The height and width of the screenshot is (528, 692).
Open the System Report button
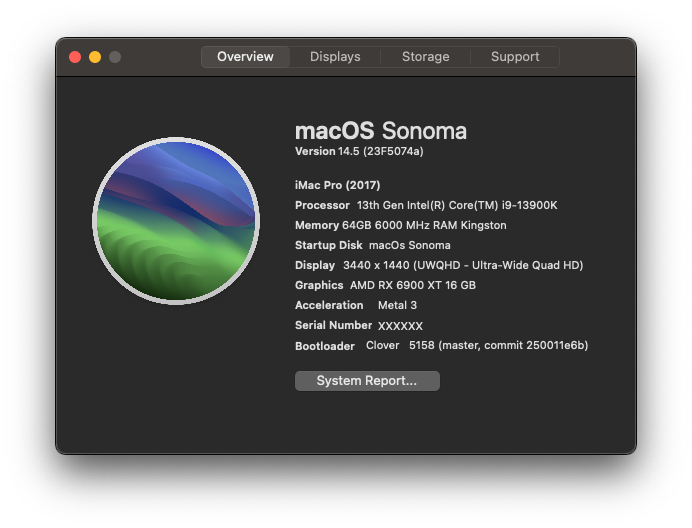[x=367, y=381]
